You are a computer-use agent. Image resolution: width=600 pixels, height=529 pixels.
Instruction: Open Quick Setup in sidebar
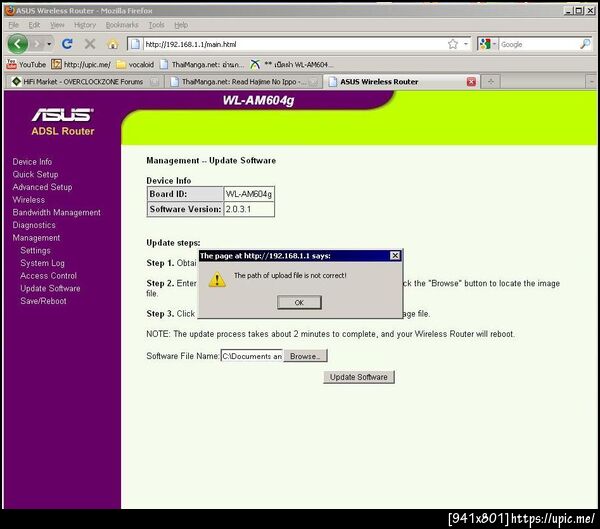35,174
